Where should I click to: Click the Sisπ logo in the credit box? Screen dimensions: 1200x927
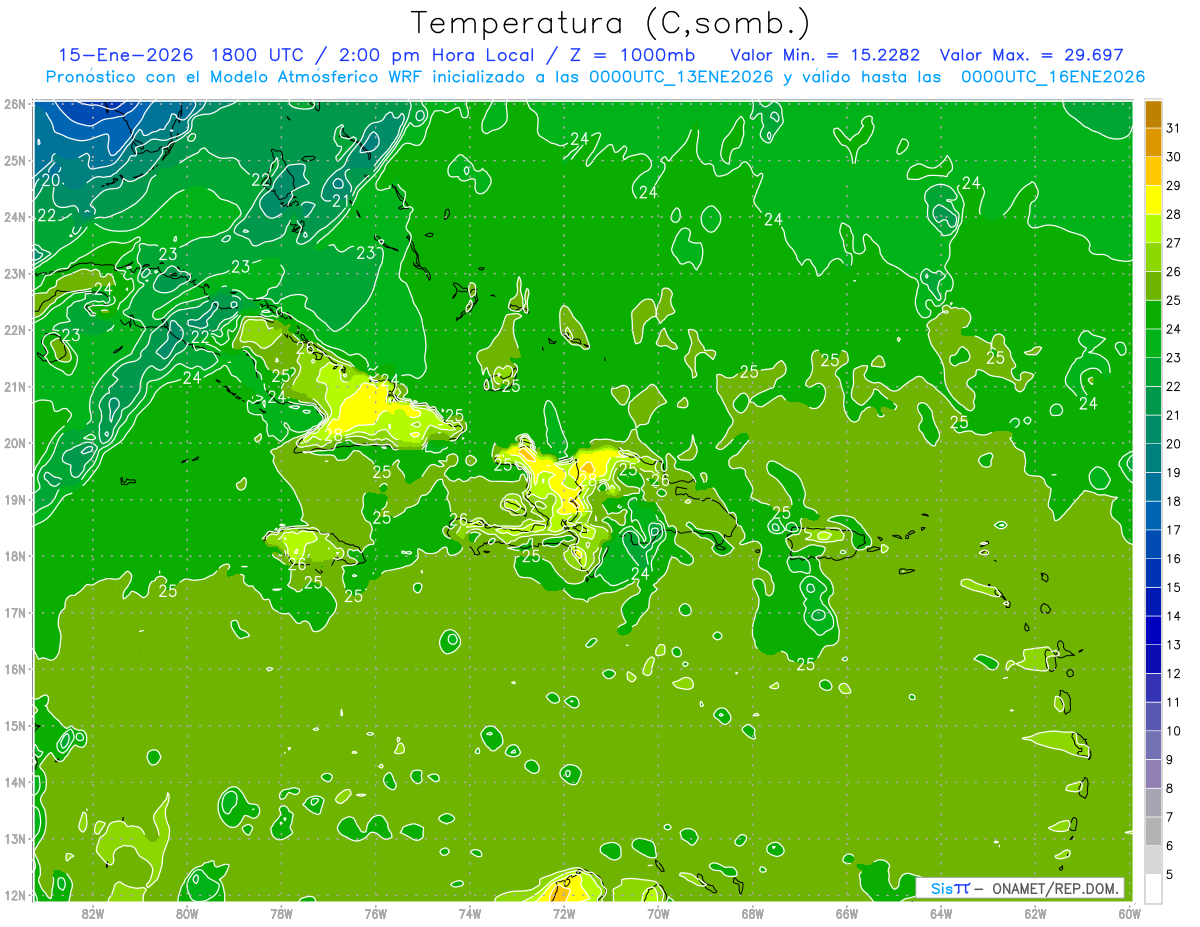[950, 888]
